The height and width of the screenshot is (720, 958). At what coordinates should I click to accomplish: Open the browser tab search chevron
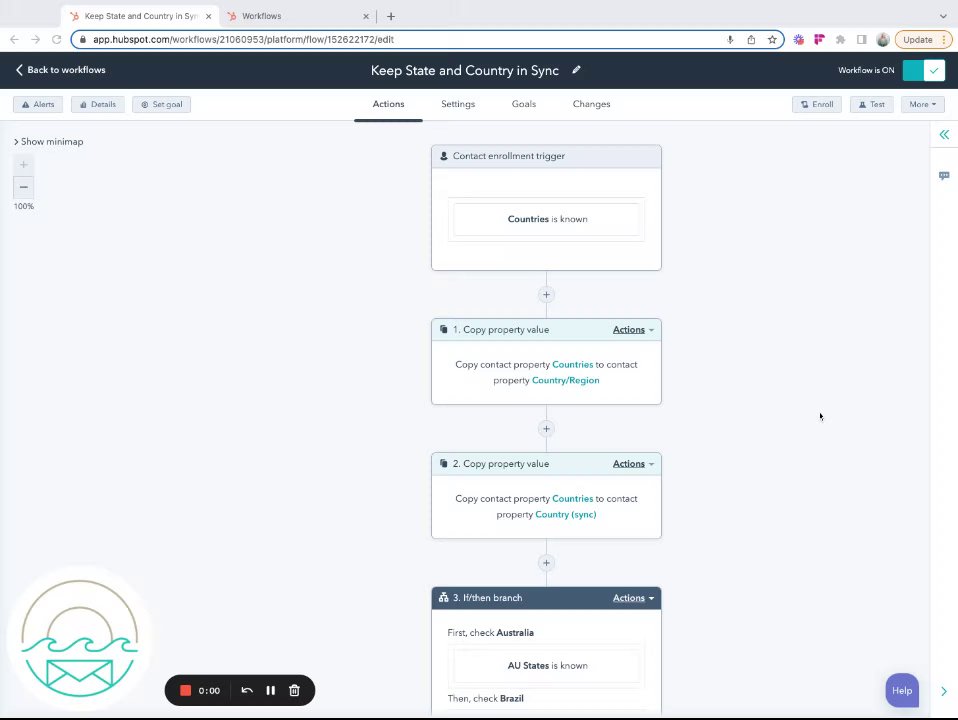click(x=943, y=17)
